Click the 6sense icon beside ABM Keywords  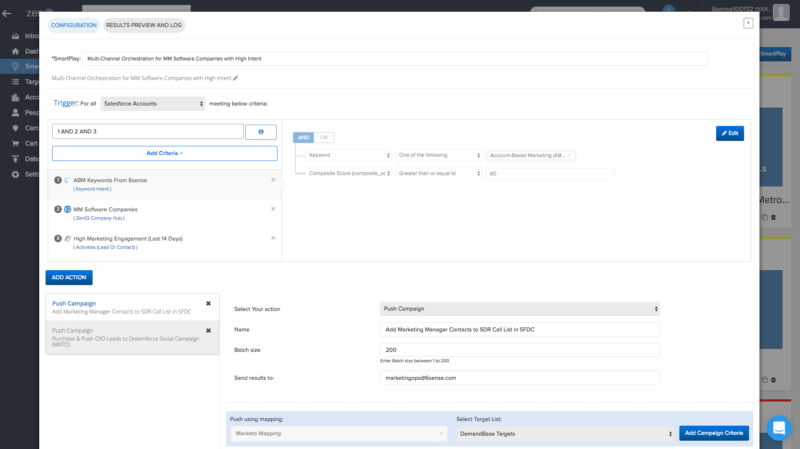click(67, 180)
